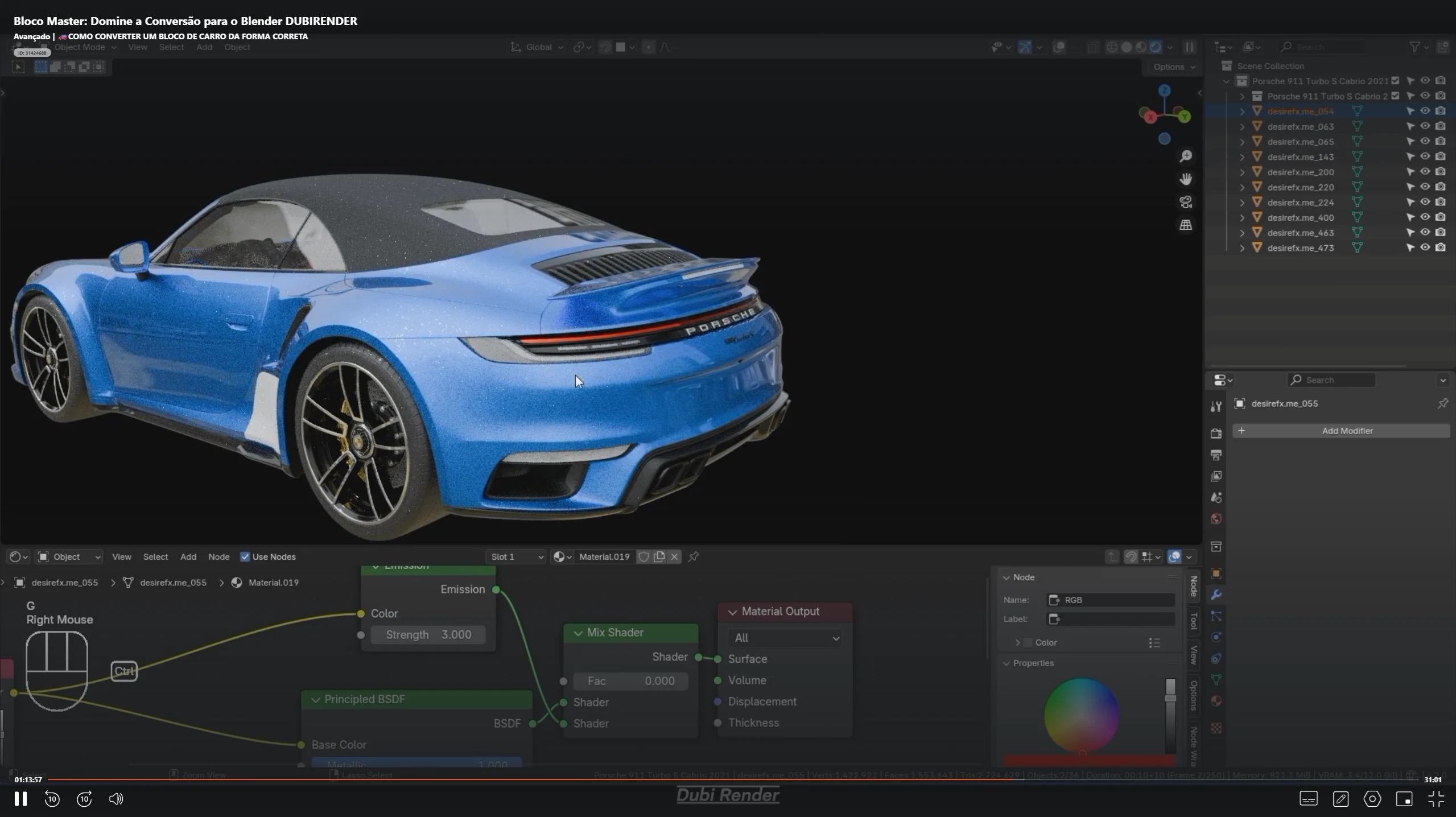The height and width of the screenshot is (817, 1456).
Task: Open node editor Select menu
Action: [x=155, y=557]
